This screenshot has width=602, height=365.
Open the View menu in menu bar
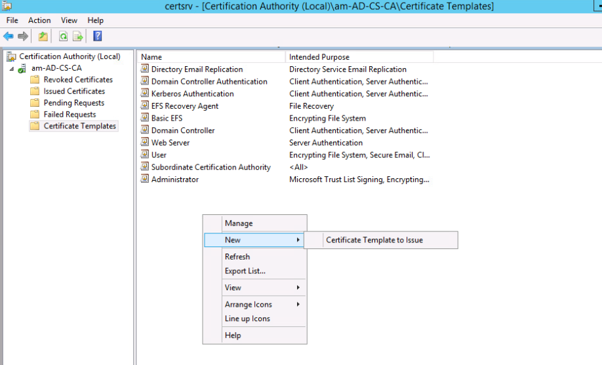69,20
